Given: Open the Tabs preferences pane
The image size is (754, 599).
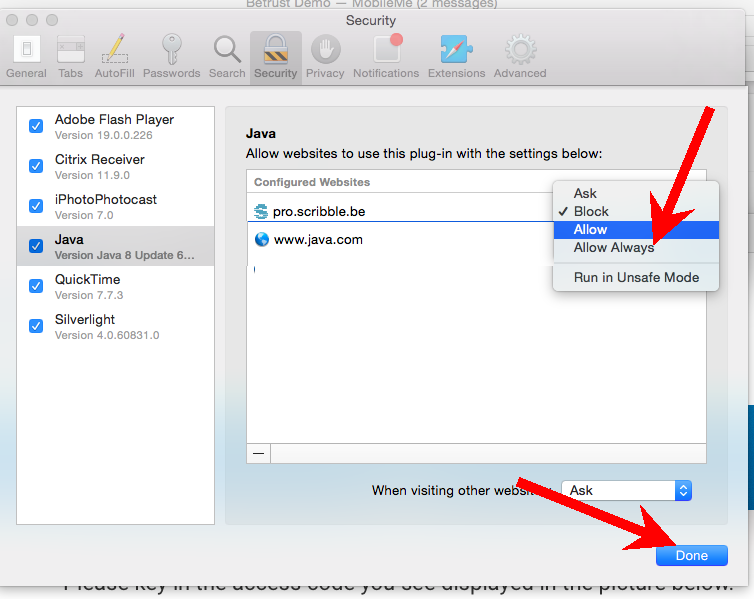Looking at the screenshot, I should pyautogui.click(x=71, y=57).
